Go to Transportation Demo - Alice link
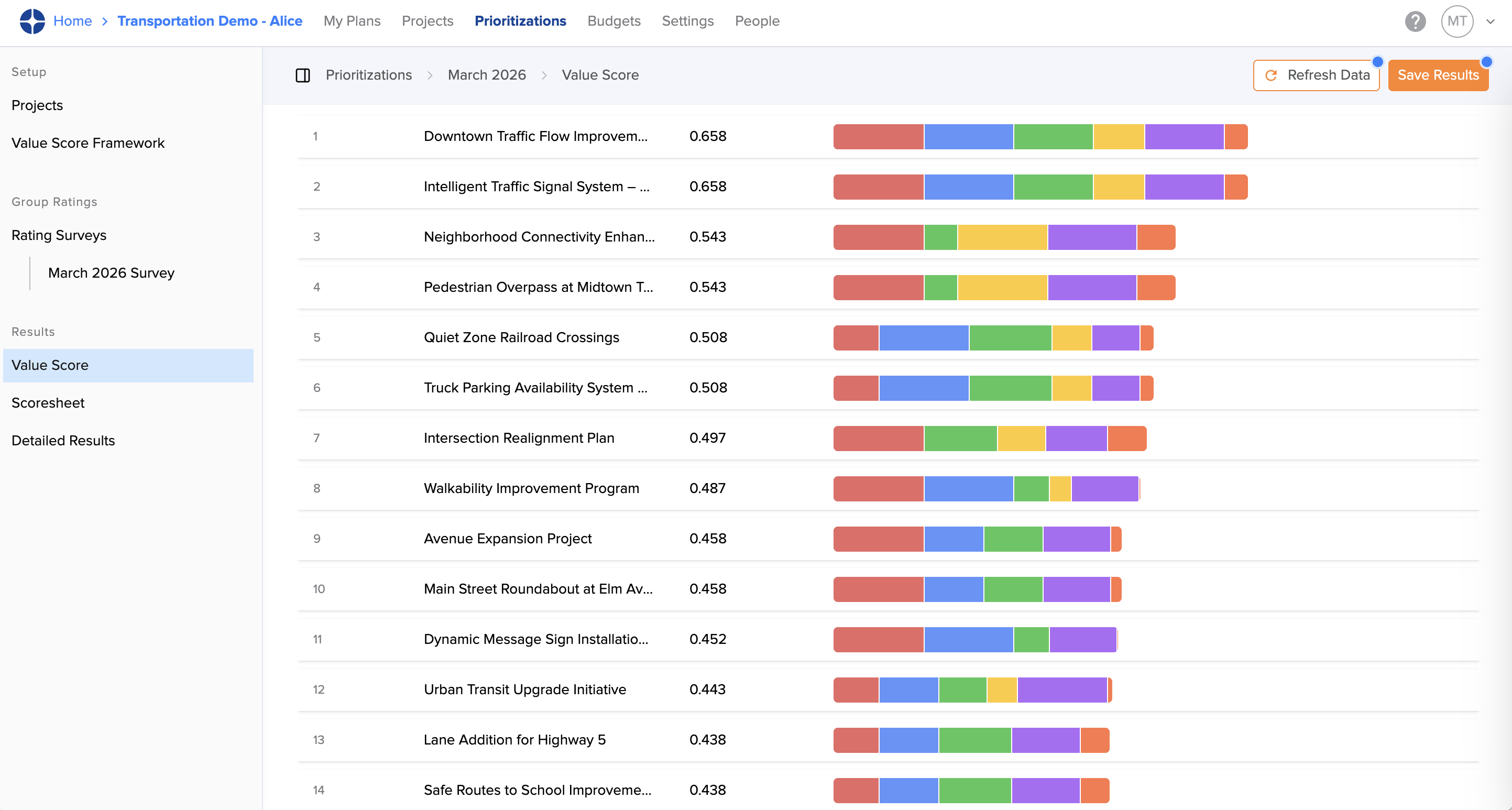 pyautogui.click(x=210, y=21)
